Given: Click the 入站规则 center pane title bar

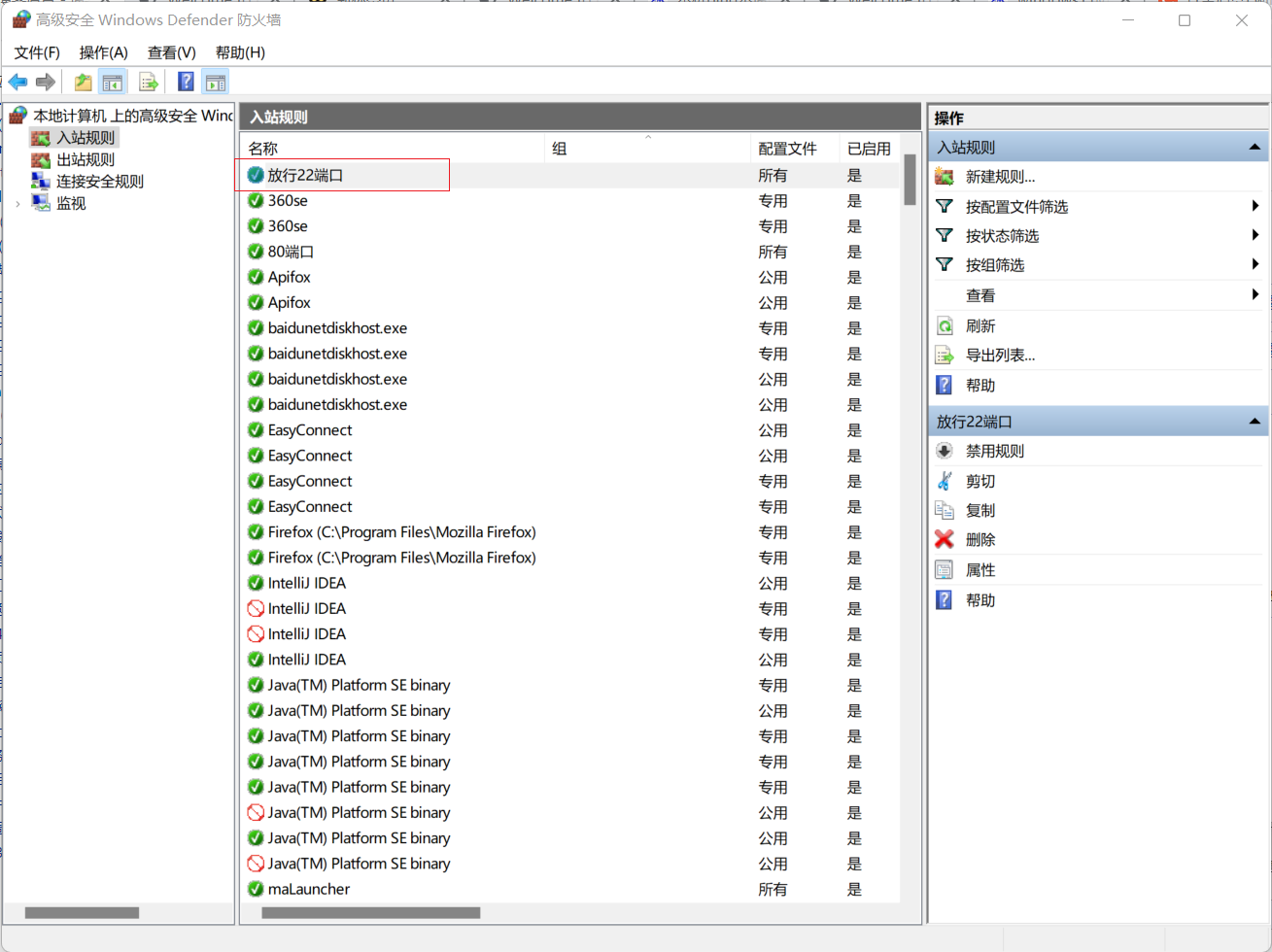Looking at the screenshot, I should [x=580, y=117].
